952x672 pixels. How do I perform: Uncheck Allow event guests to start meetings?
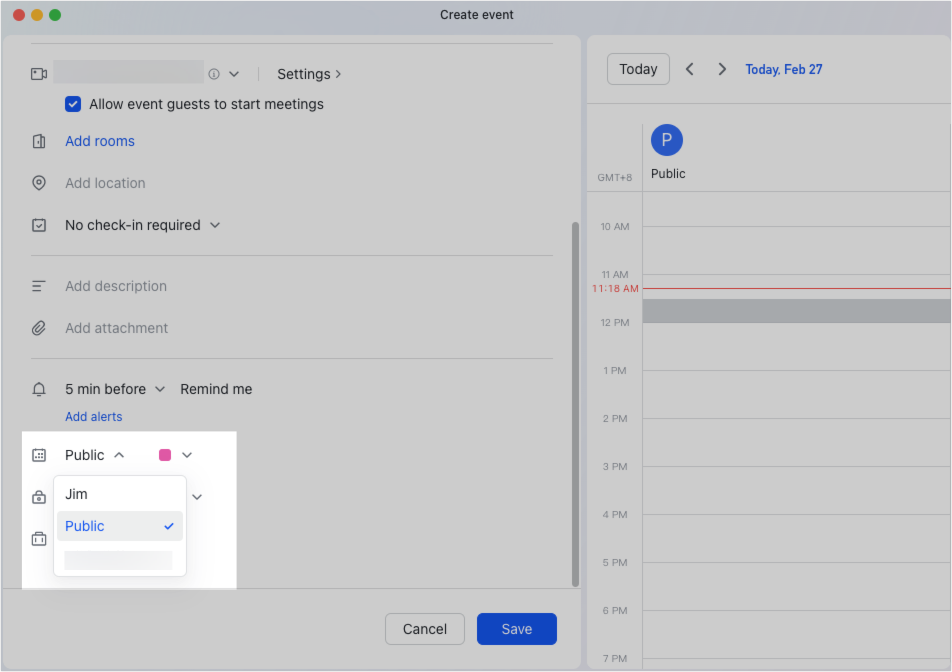pos(73,104)
